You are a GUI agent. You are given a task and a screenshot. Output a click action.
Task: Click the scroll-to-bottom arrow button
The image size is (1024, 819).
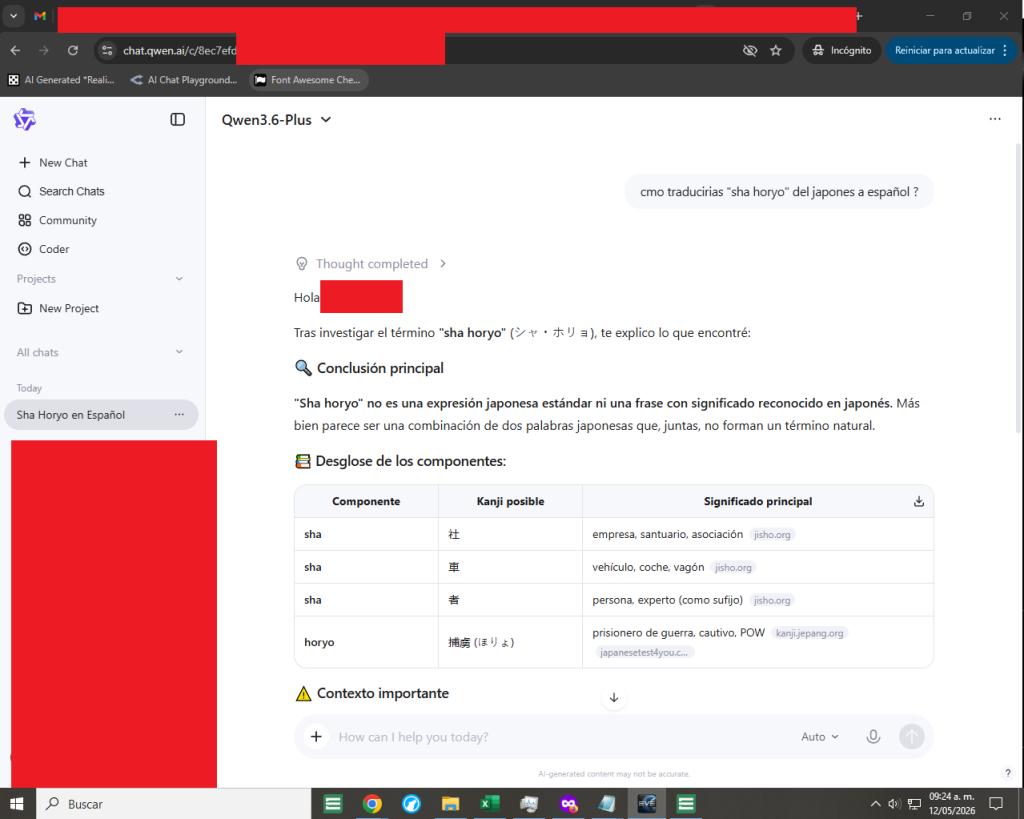614,698
